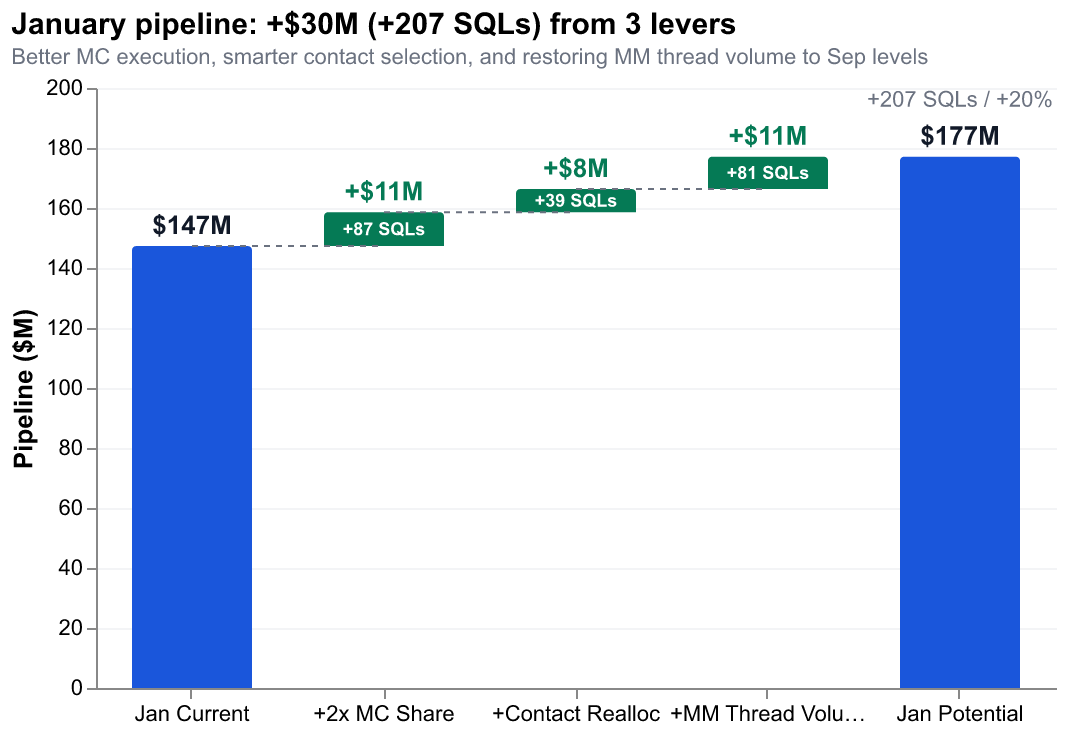The image size is (1066, 734).
Task: Select the green +87 SQLs bar
Action: (384, 229)
